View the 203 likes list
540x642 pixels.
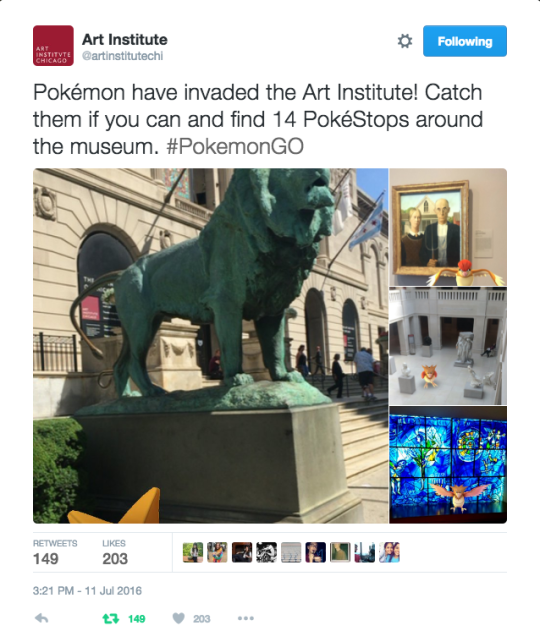(x=115, y=554)
